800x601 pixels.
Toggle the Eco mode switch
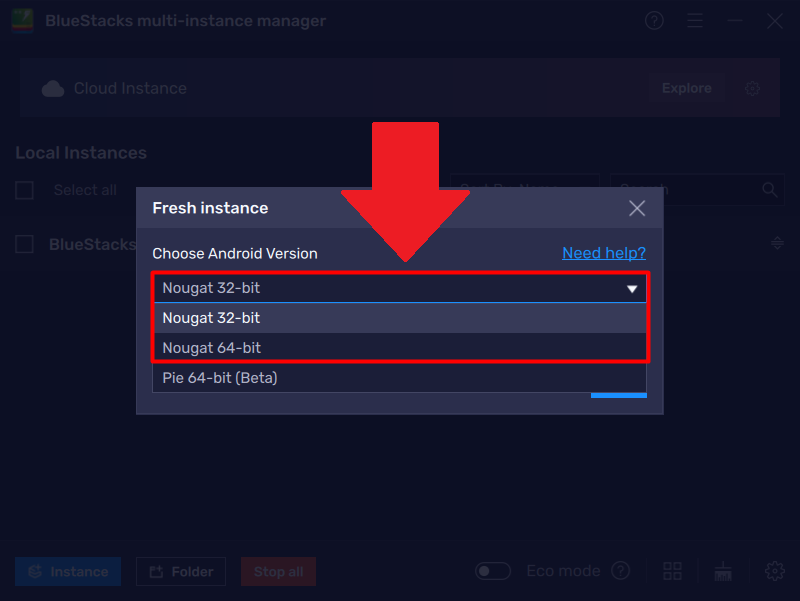coord(492,571)
